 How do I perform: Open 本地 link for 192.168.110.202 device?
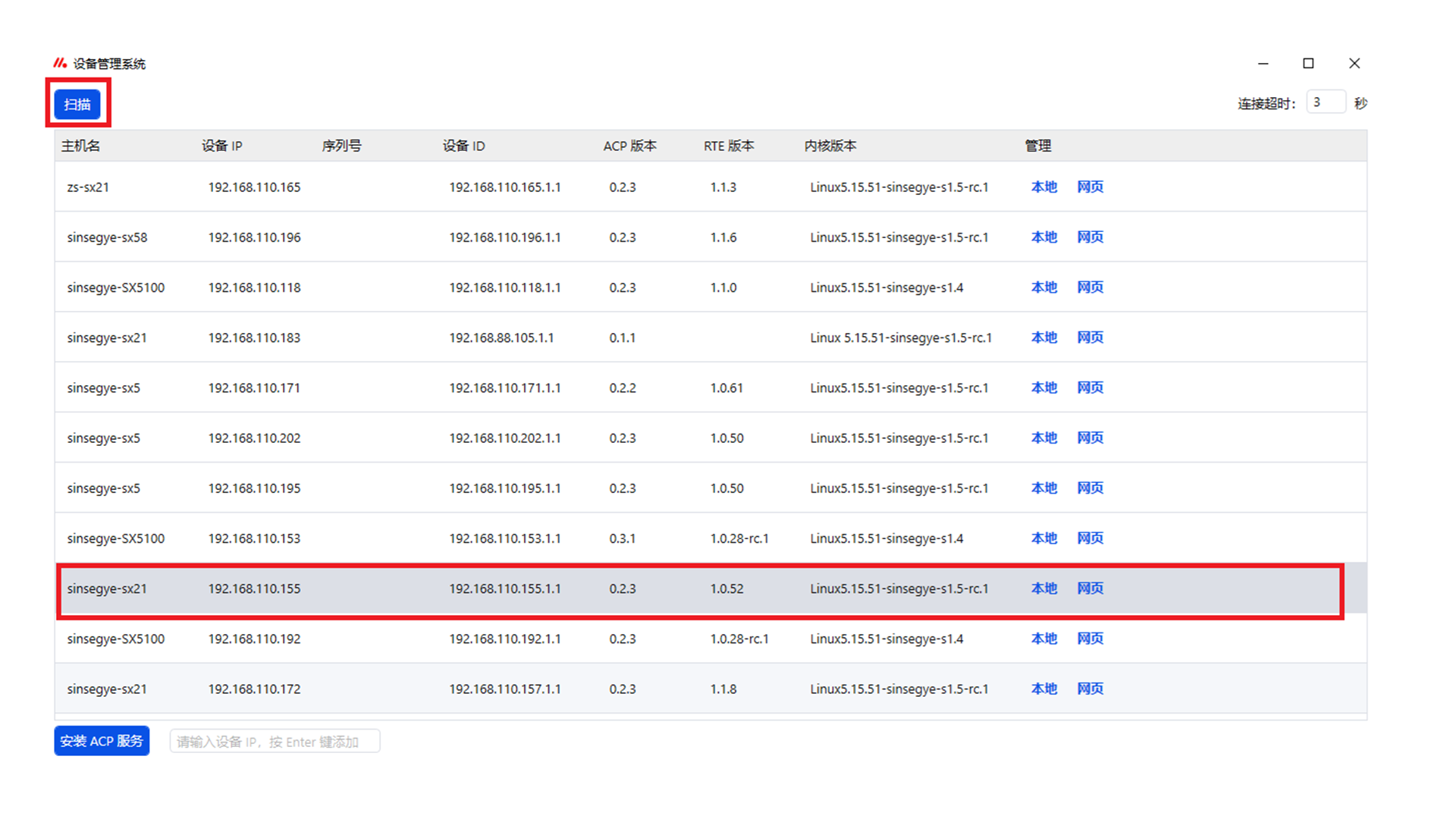1043,438
